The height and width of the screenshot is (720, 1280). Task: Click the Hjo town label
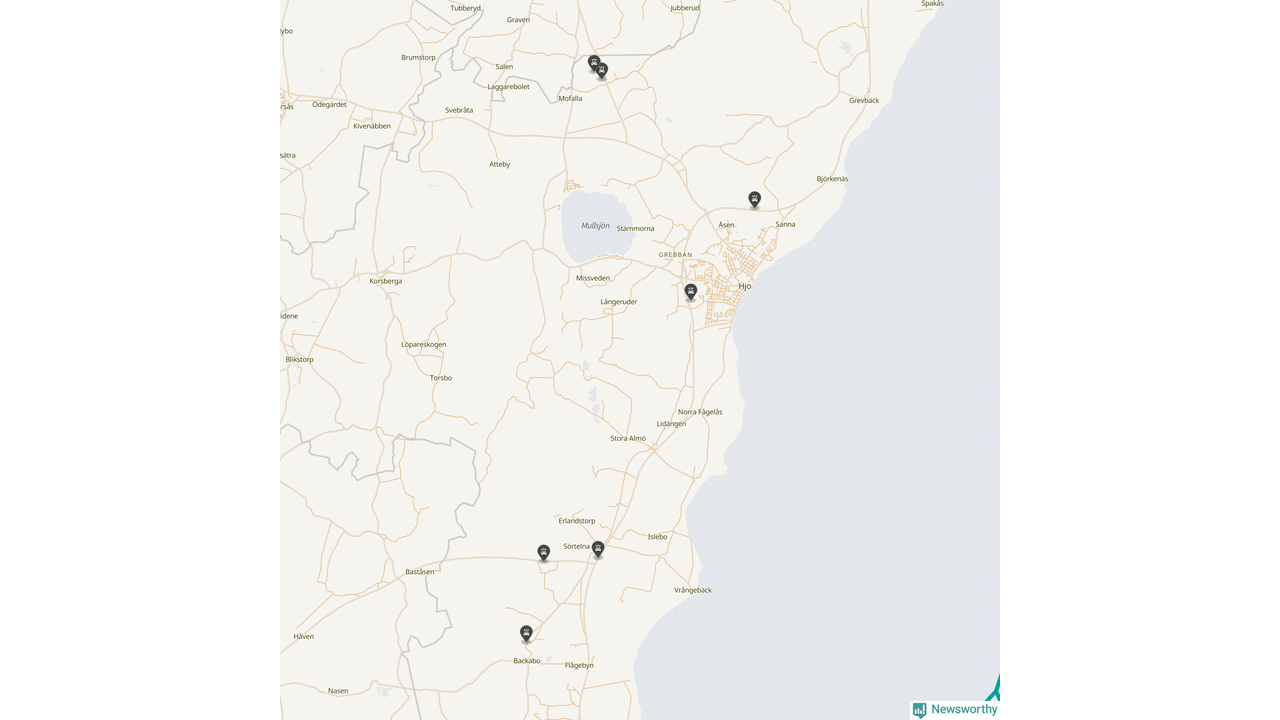(744, 286)
